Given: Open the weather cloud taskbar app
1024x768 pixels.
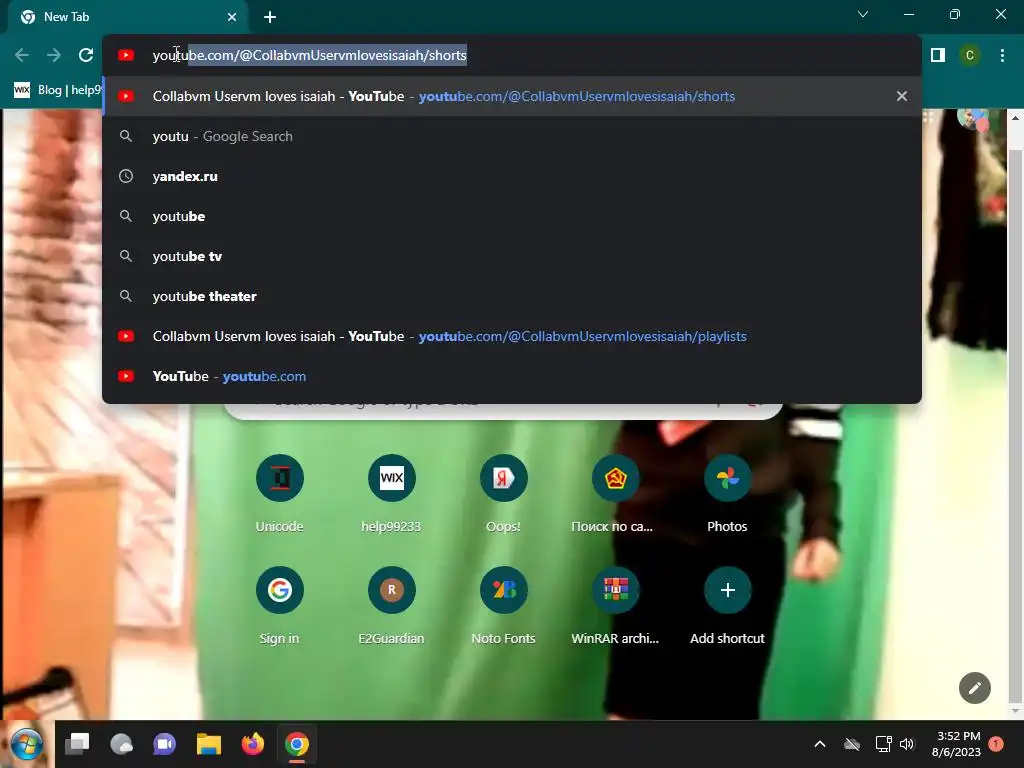Looking at the screenshot, I should click(121, 744).
